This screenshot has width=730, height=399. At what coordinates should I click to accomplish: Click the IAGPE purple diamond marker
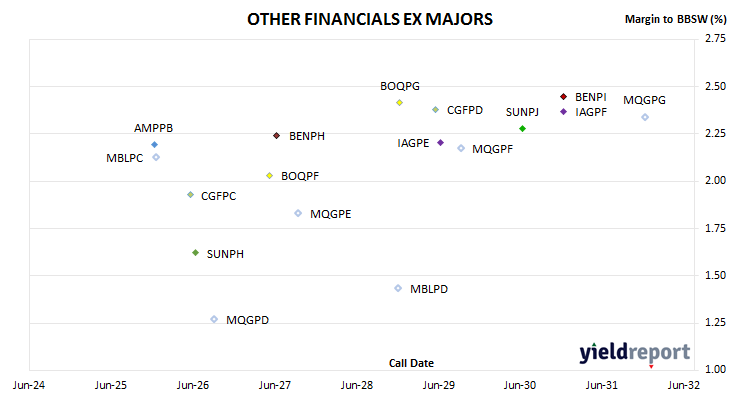point(440,142)
